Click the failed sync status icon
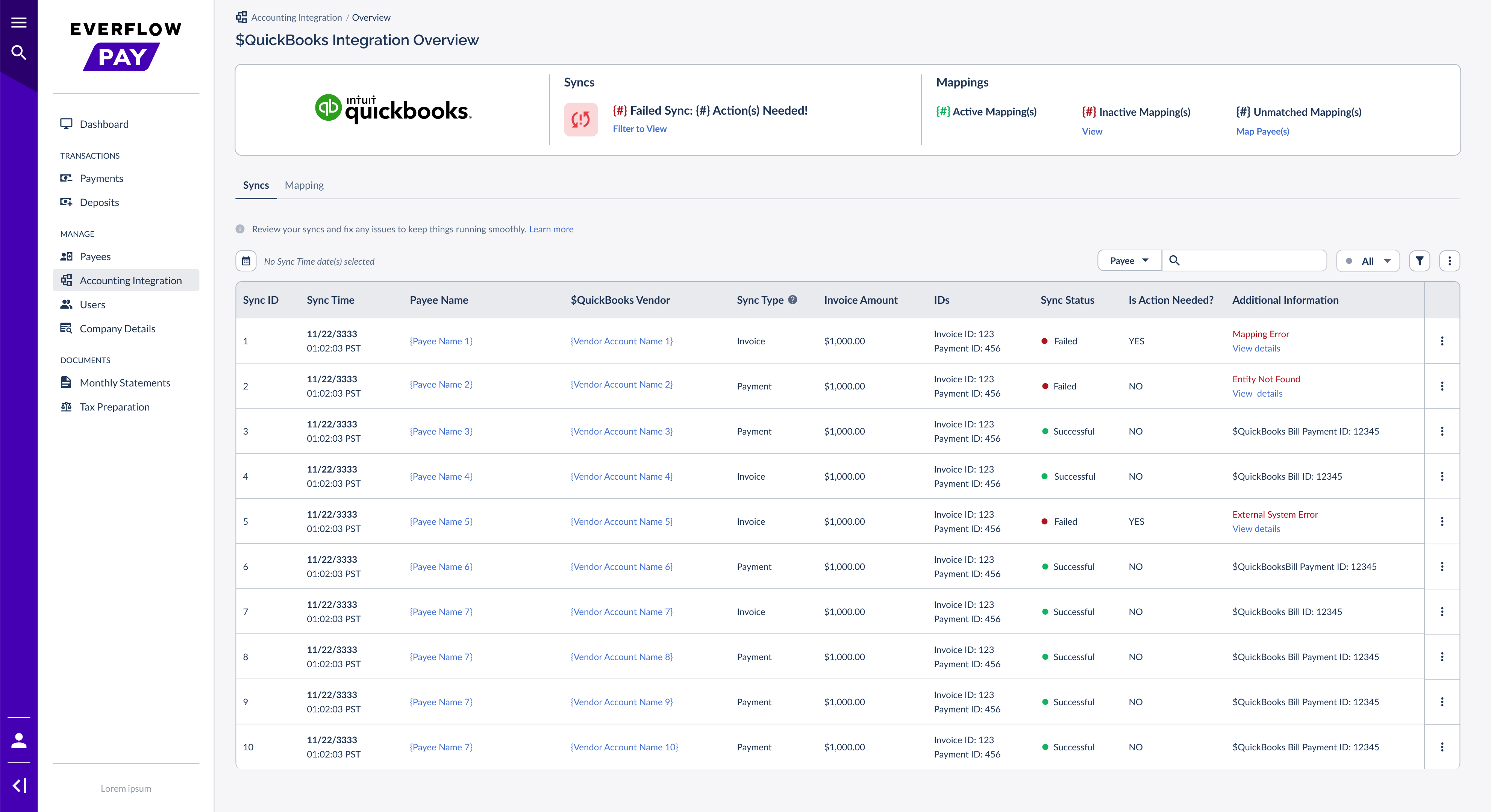This screenshot has width=1491, height=812. (580, 119)
